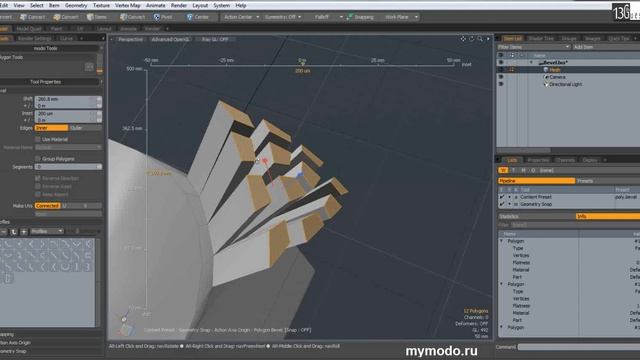
Task: Toggle visibility eye of Directional Light
Action: click(501, 84)
